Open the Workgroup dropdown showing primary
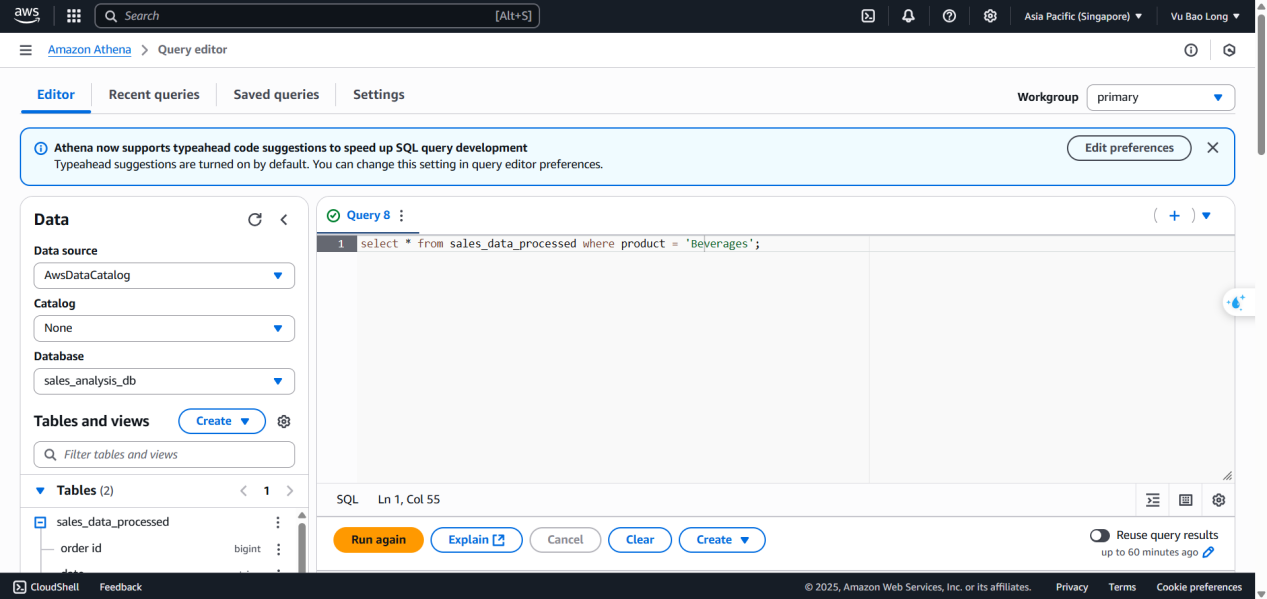The image size is (1267, 599). click(x=1161, y=97)
